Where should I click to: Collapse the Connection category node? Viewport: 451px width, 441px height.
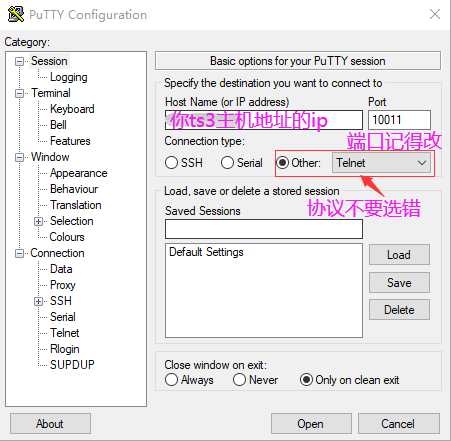tap(19, 253)
